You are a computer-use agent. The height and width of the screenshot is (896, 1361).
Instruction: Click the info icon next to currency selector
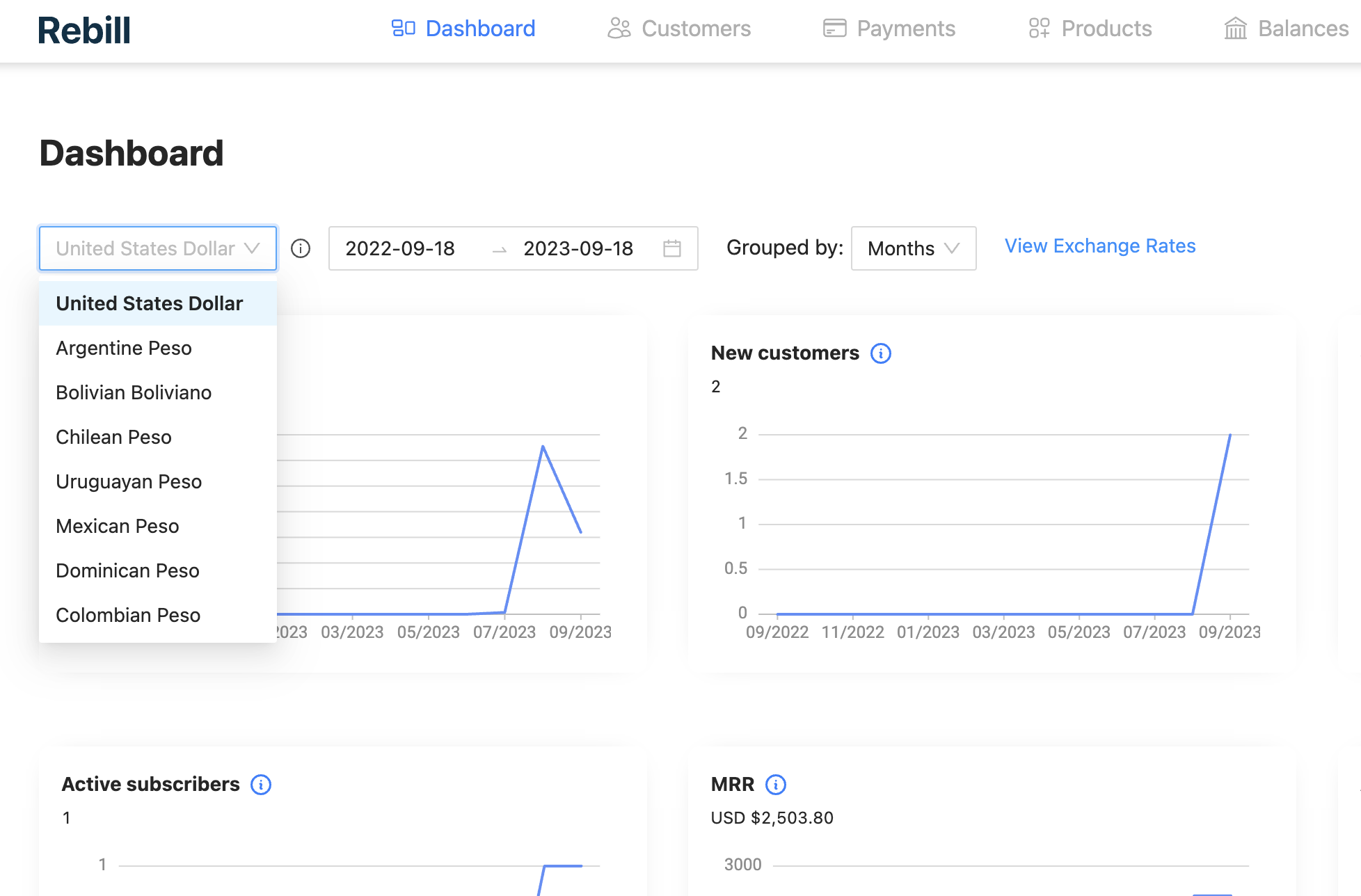point(301,248)
